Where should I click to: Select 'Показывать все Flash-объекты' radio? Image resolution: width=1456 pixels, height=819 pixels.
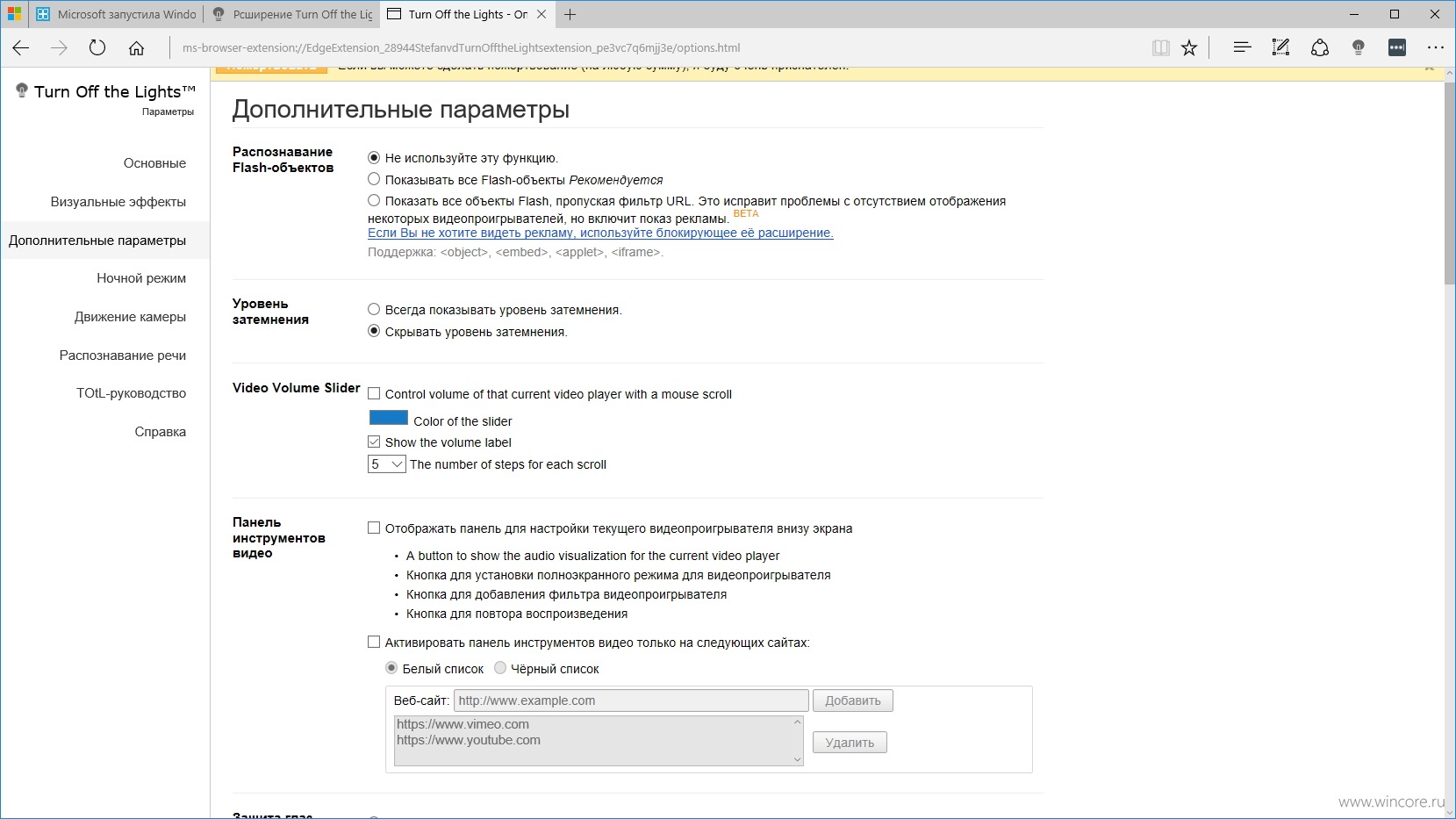pyautogui.click(x=374, y=179)
